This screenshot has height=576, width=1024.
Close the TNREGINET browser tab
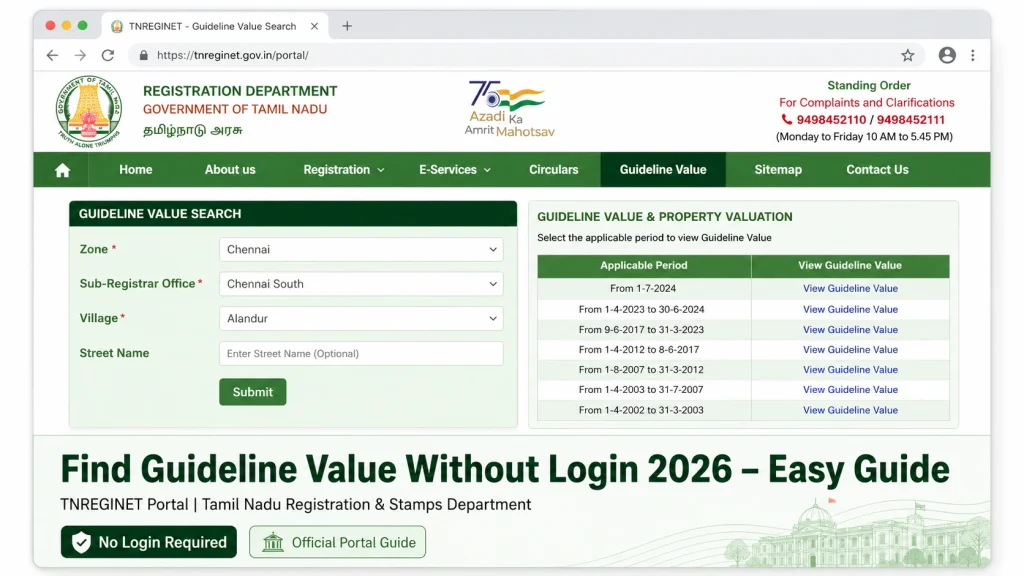pos(314,26)
